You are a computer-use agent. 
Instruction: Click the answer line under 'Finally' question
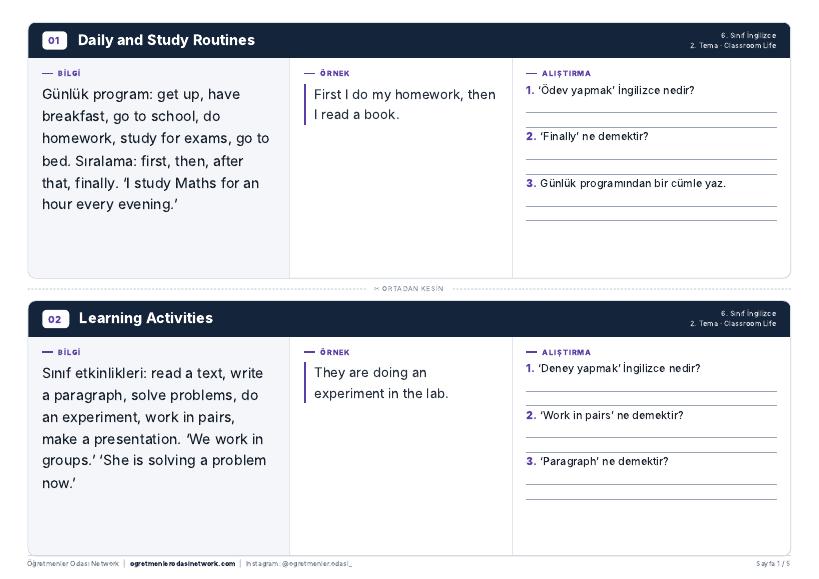click(x=651, y=159)
